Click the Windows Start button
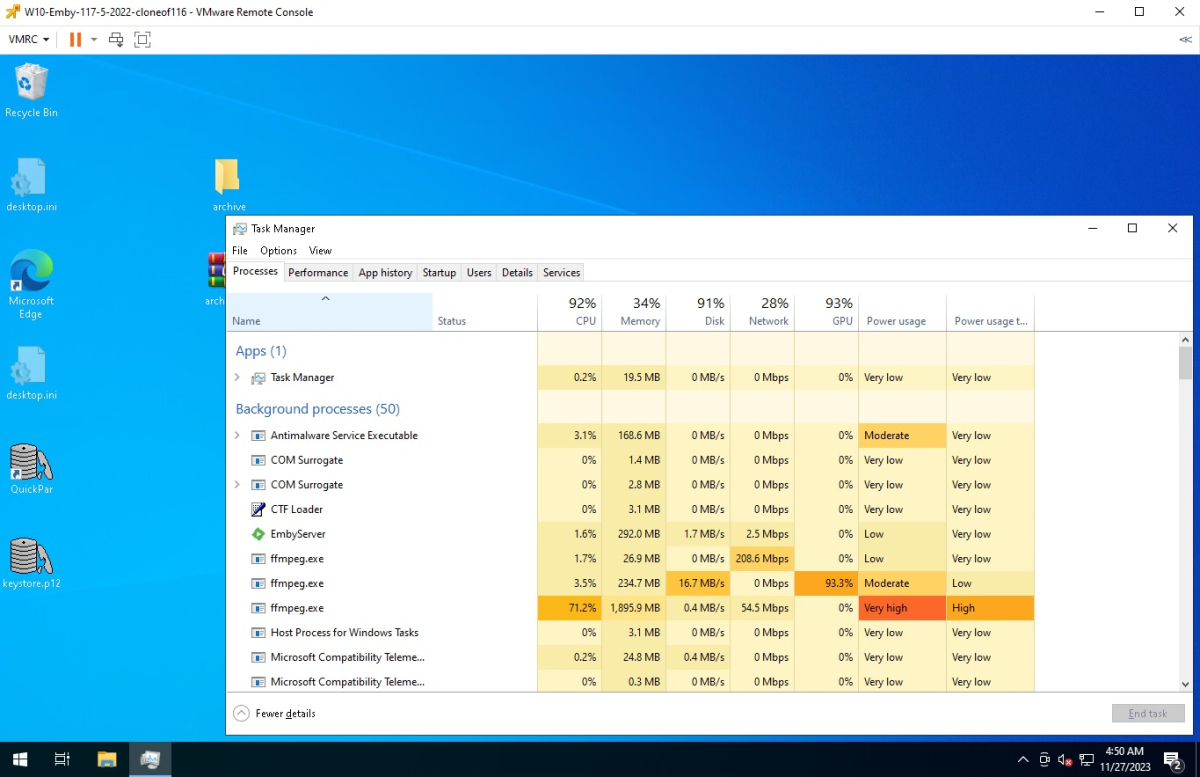Image resolution: width=1200 pixels, height=777 pixels. pos(20,759)
